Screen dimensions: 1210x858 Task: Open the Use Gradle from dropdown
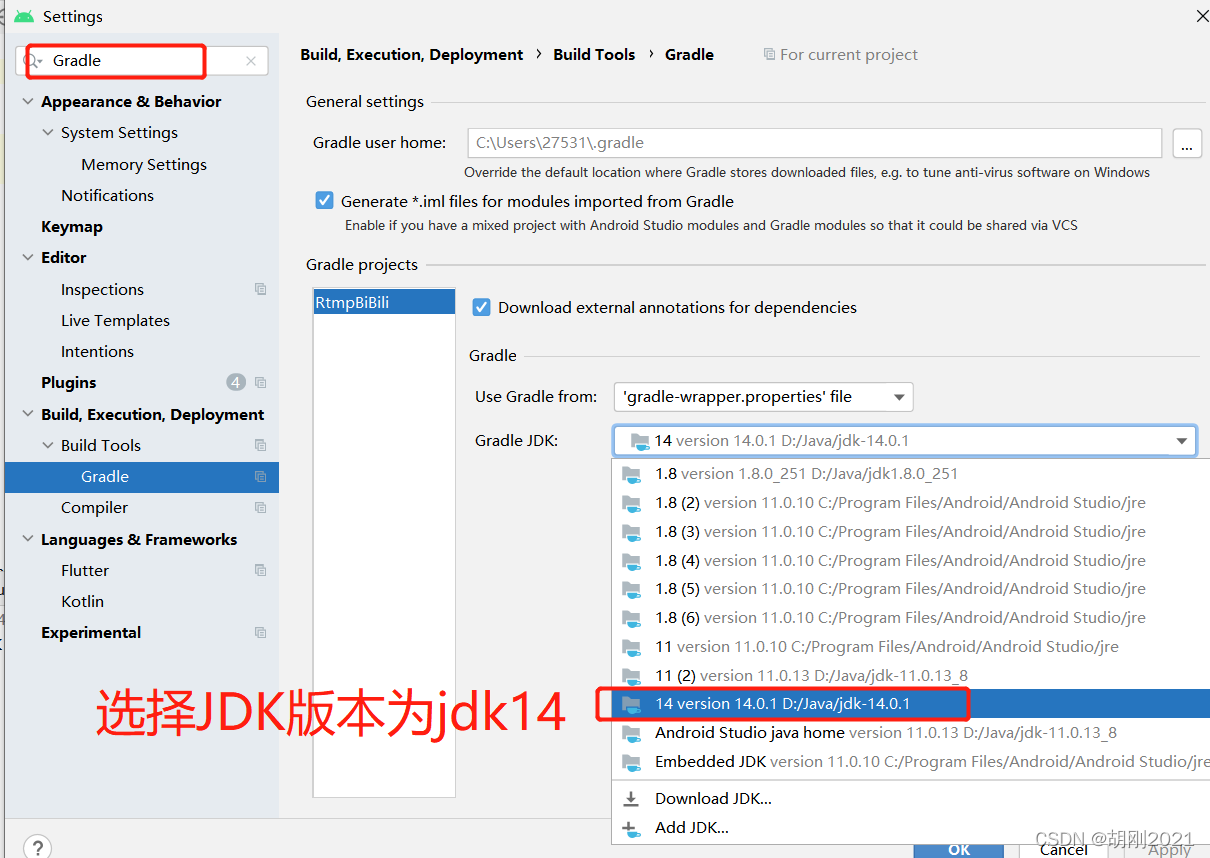pos(763,397)
